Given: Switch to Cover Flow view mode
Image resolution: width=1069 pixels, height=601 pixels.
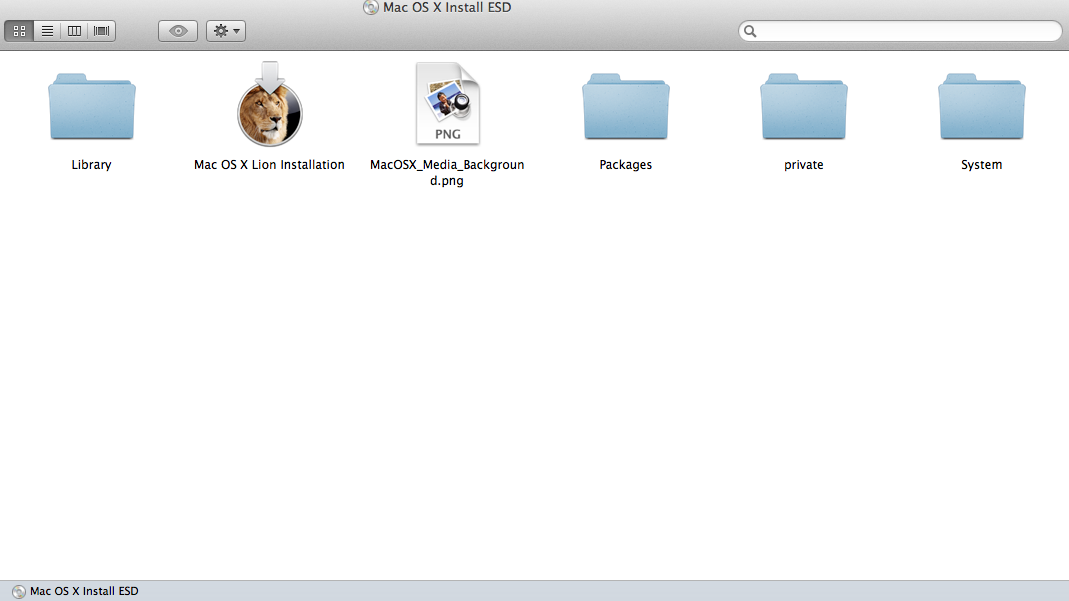Looking at the screenshot, I should [x=102, y=31].
